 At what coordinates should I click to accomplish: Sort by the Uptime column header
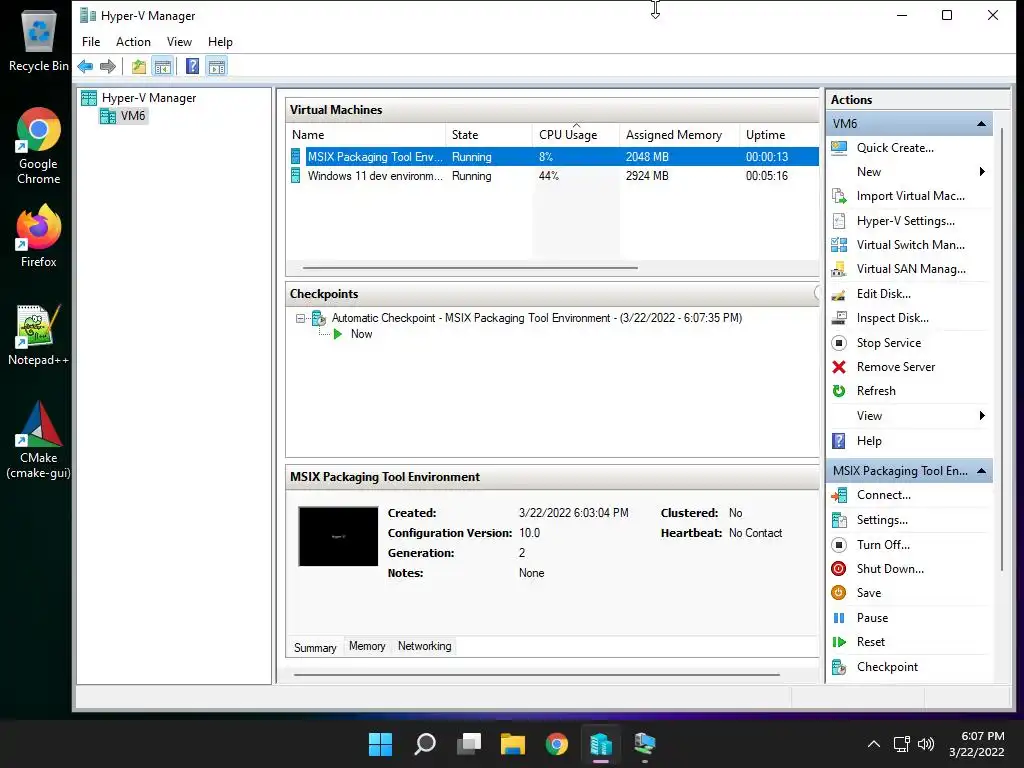[779, 135]
